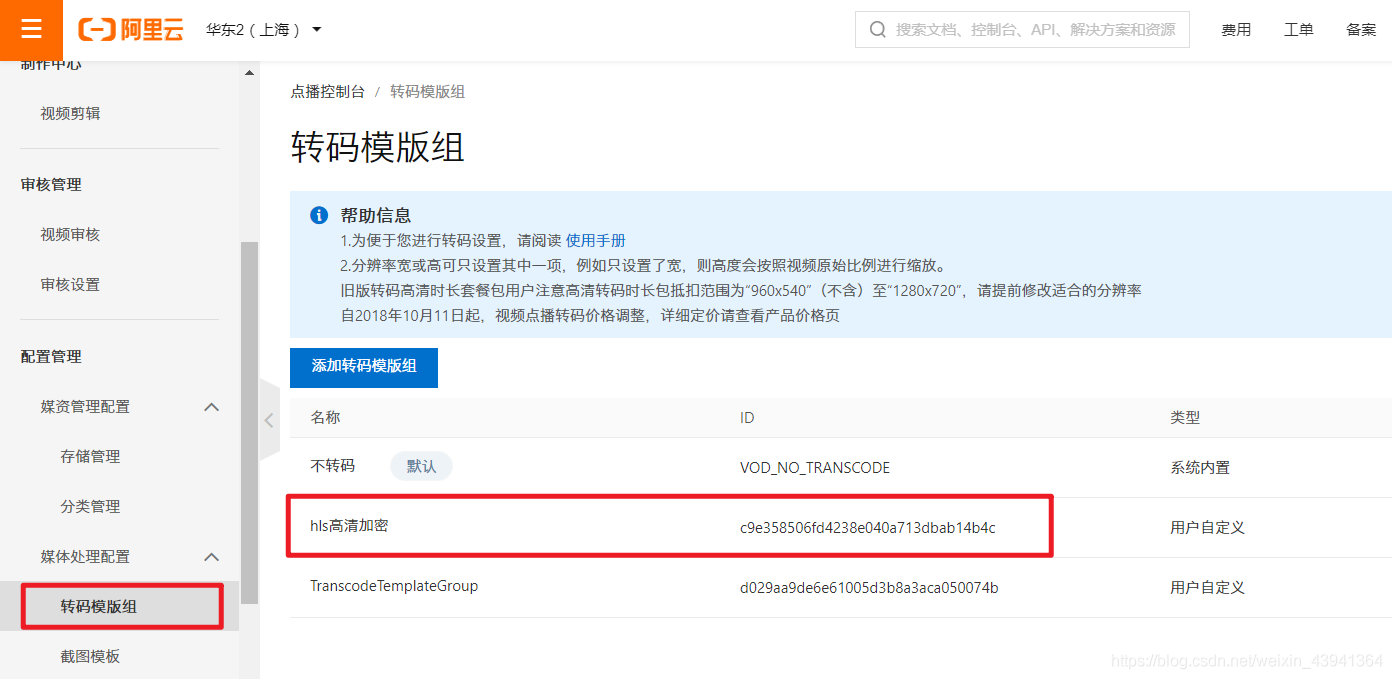Image resolution: width=1392 pixels, height=679 pixels.
Task: Click the search magnifier icon
Action: [877, 29]
